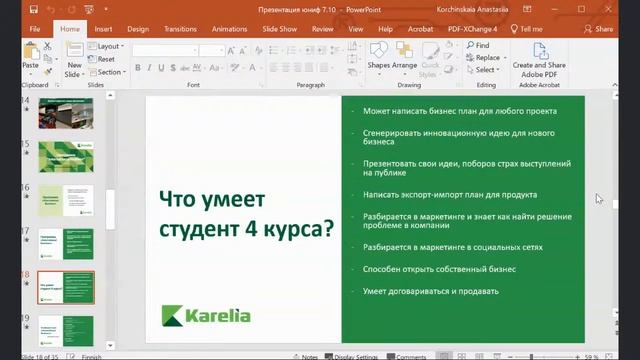640x360 pixels.
Task: Toggle Italic formatting
Action: point(149,68)
